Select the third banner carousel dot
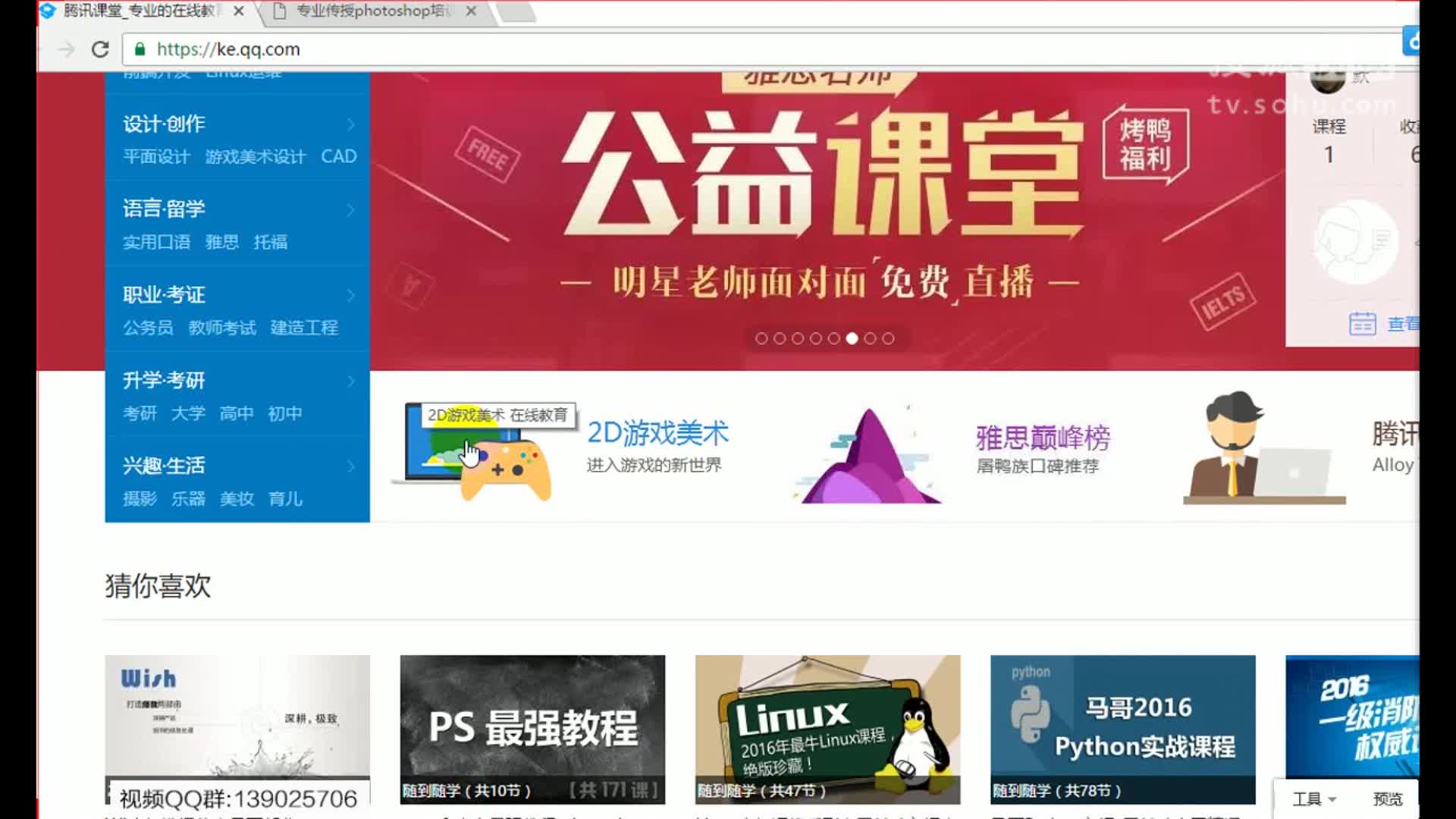 click(x=798, y=338)
